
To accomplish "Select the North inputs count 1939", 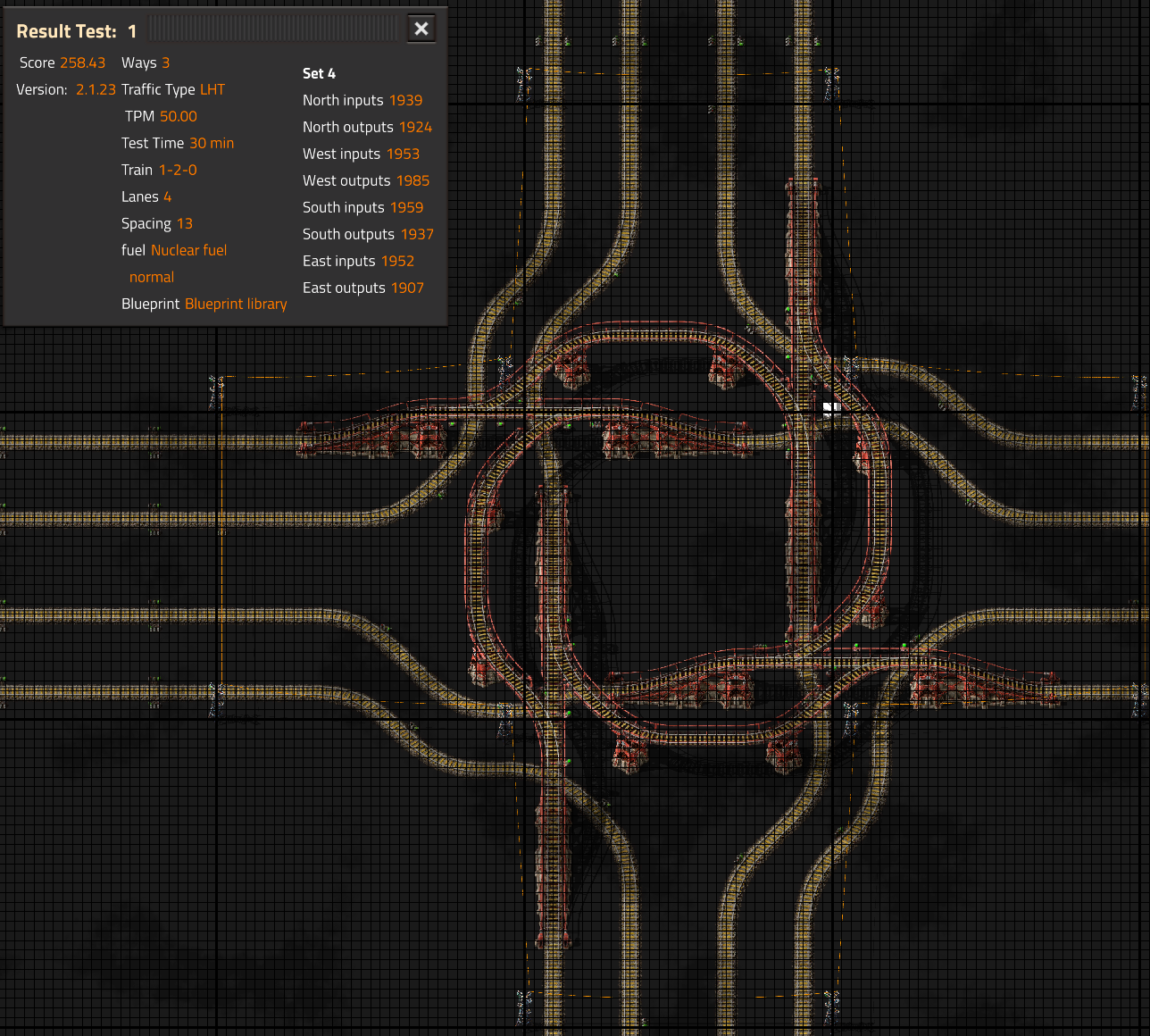I will click(405, 100).
